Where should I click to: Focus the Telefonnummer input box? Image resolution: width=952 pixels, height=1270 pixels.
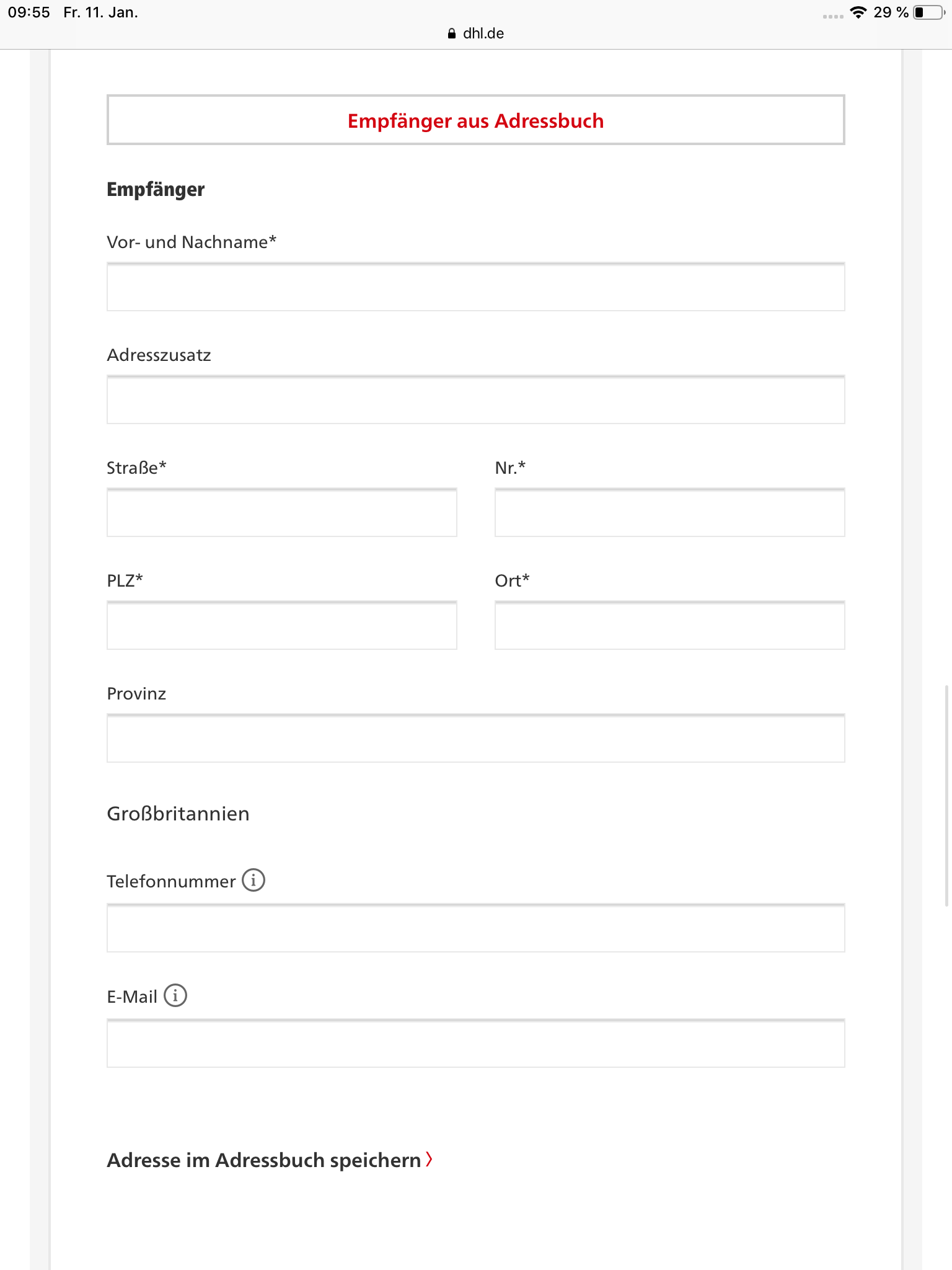click(475, 928)
